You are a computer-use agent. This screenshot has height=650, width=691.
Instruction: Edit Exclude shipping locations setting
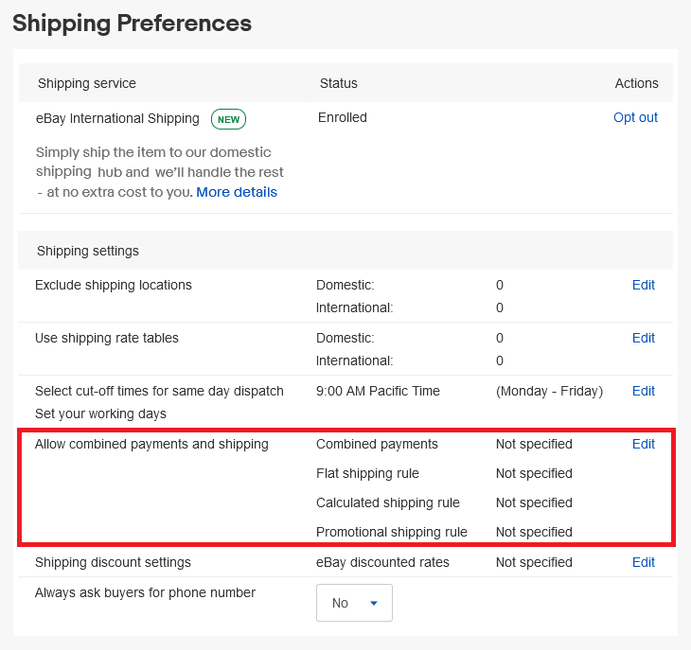643,285
